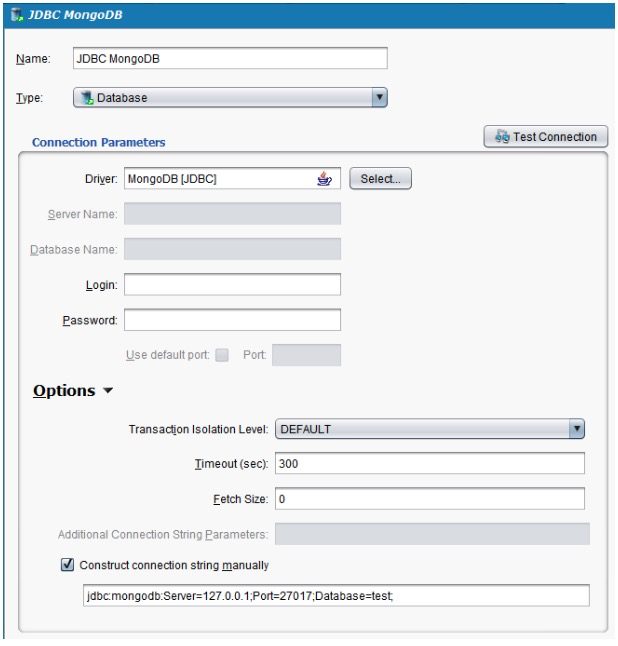Click the Timeout (sec) field
618x646 pixels.
tap(428, 464)
